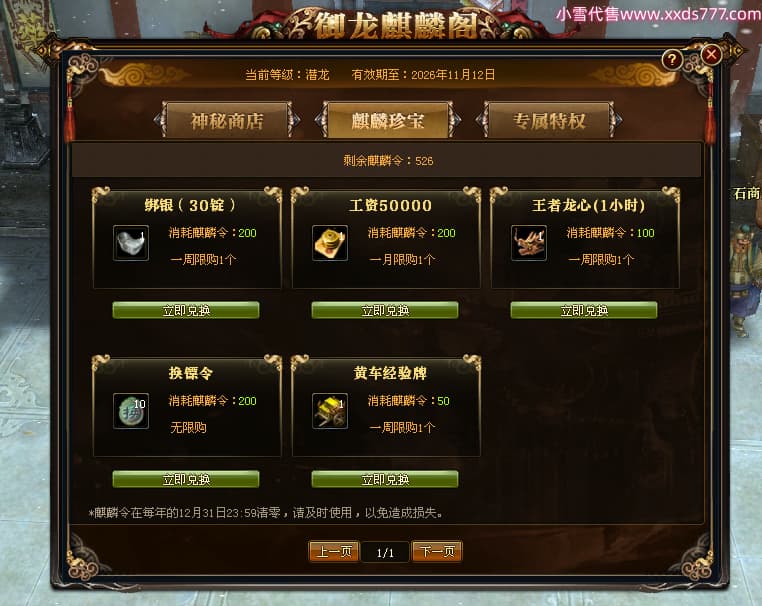Viewport: 762px width, 606px height.
Task: Select the 麒麟珍宝 tab
Action: (388, 121)
